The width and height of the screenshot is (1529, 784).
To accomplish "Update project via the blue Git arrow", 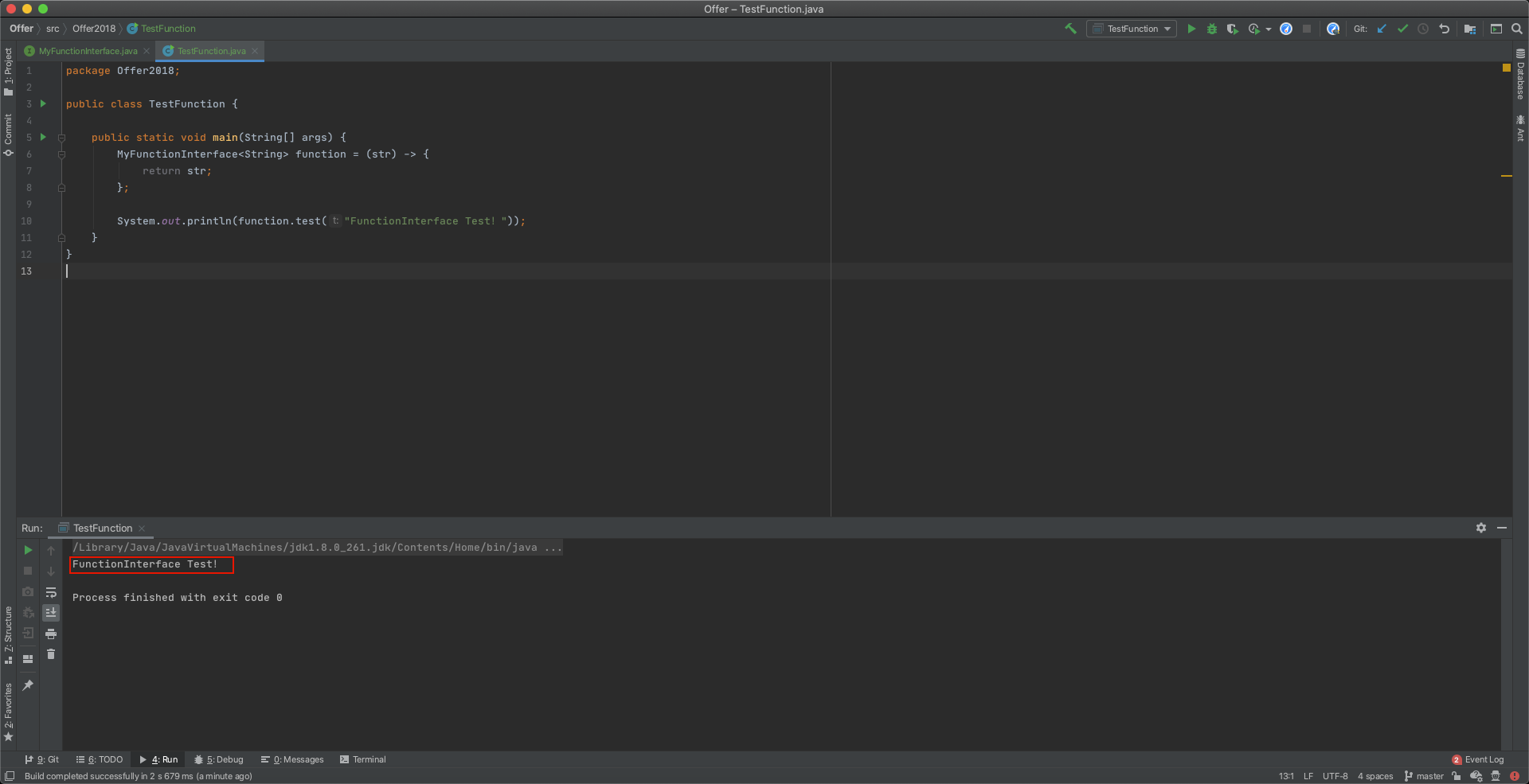I will pyautogui.click(x=1382, y=29).
